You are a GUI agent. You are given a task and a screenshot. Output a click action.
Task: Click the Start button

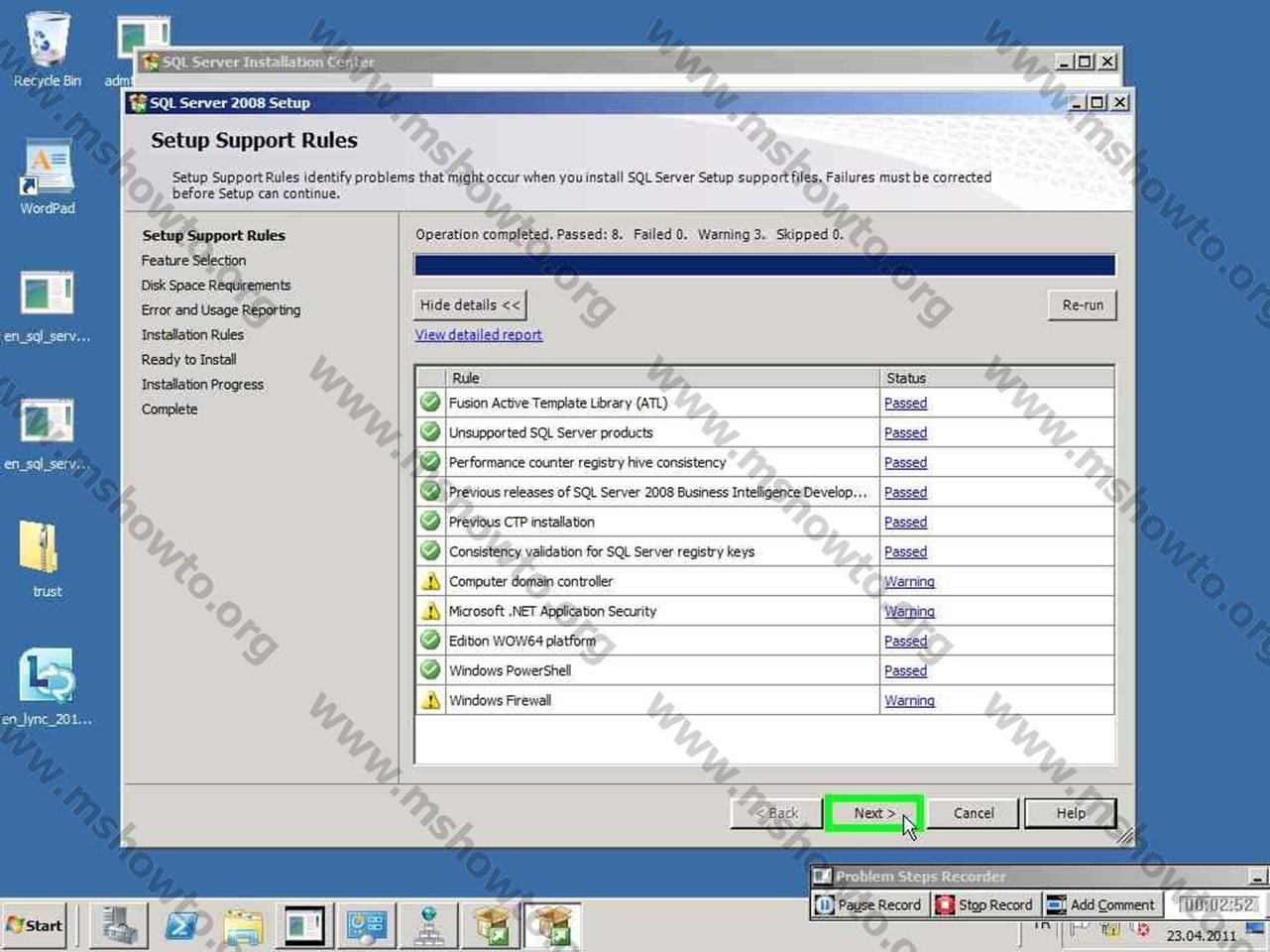click(x=36, y=925)
